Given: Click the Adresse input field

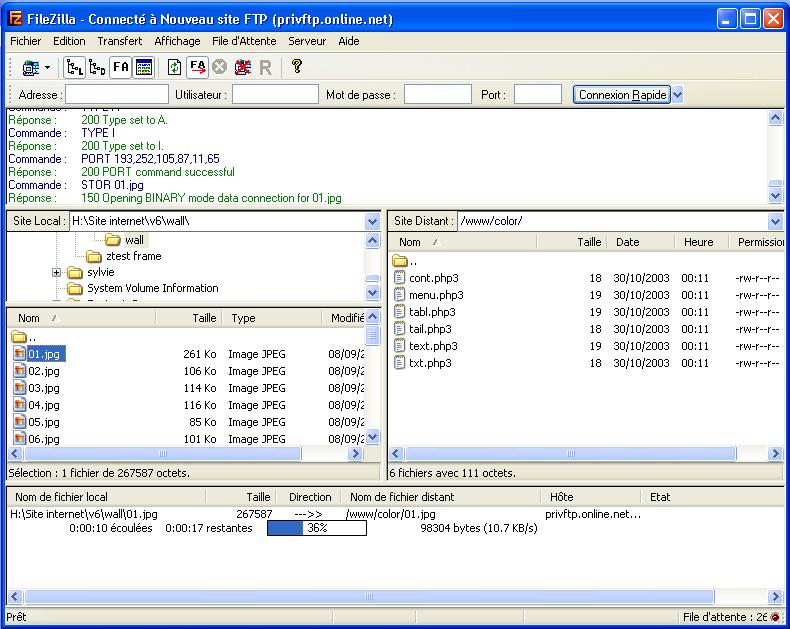Looking at the screenshot, I should click(x=117, y=94).
